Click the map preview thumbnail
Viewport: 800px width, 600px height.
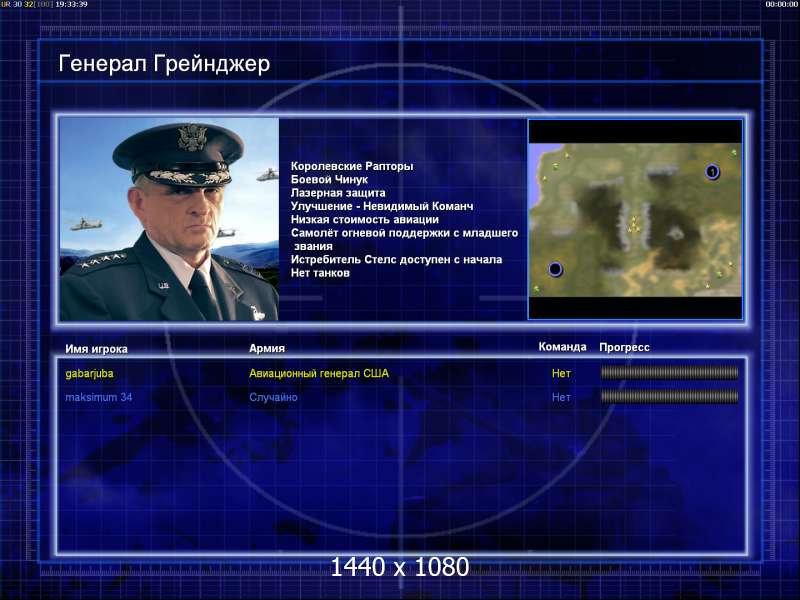click(635, 219)
